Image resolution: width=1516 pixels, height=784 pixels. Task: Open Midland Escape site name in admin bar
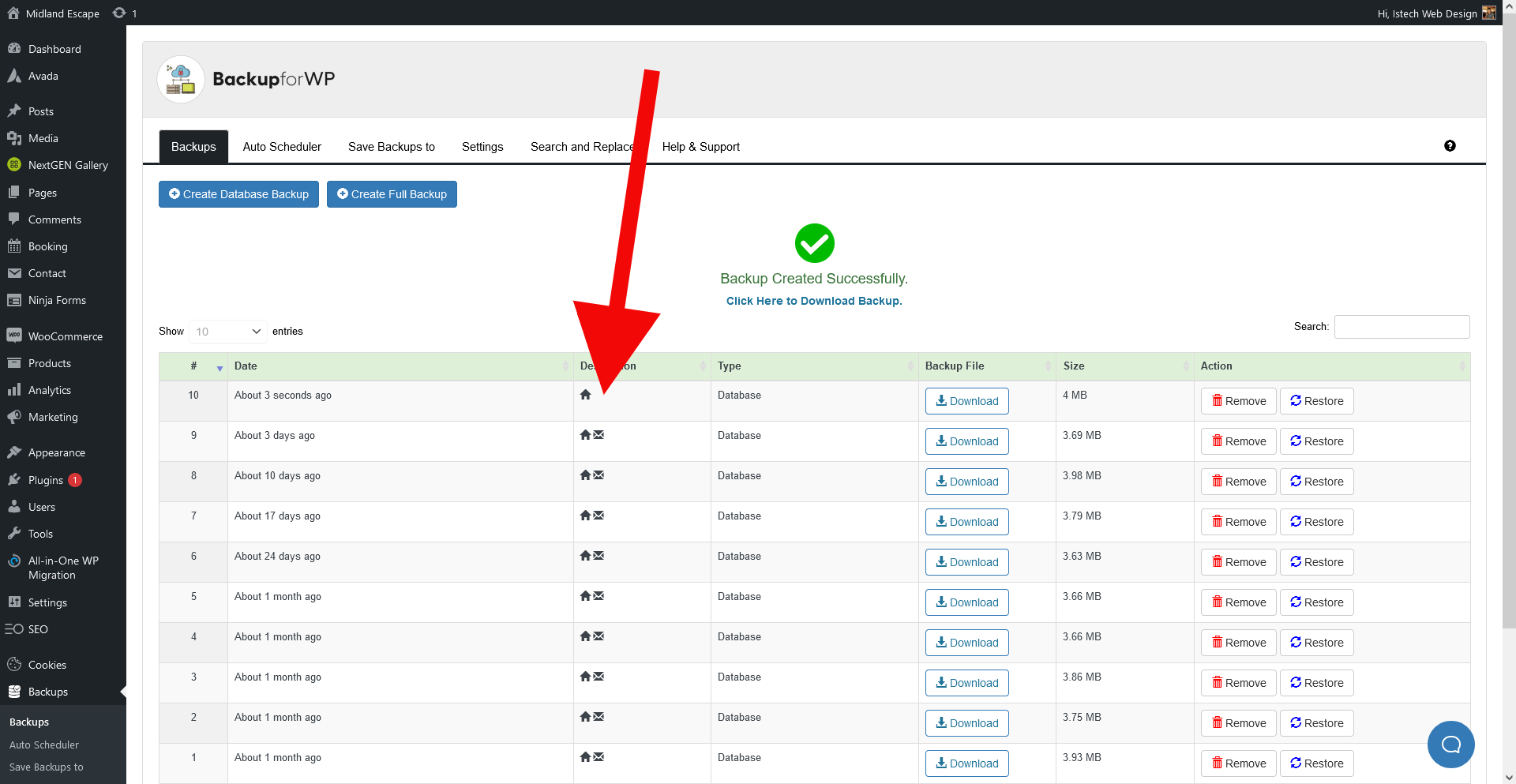[x=62, y=13]
